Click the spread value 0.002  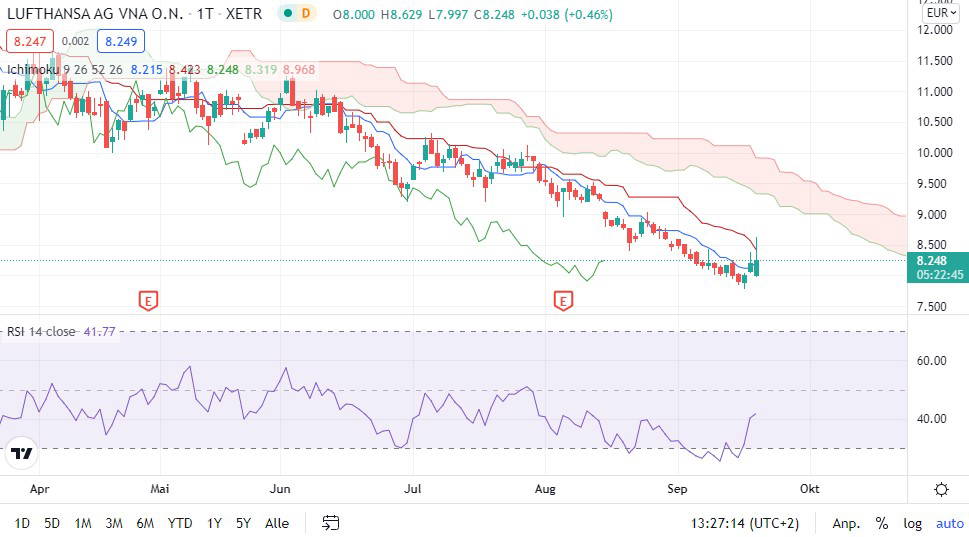pos(75,41)
